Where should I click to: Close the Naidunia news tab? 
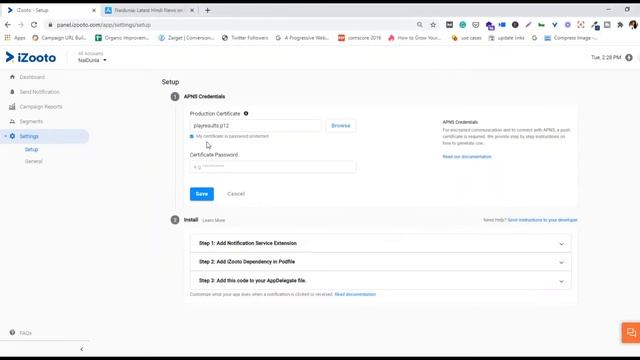click(x=192, y=10)
